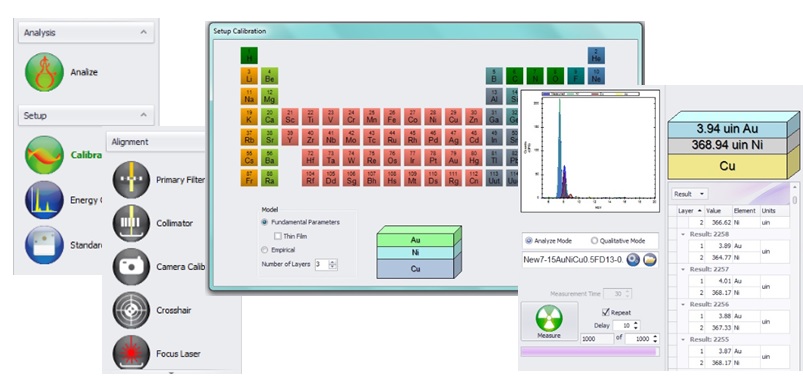Screen dimensions: 803x391
Task: Collapse the Result: 2258 group
Action: 683,234
